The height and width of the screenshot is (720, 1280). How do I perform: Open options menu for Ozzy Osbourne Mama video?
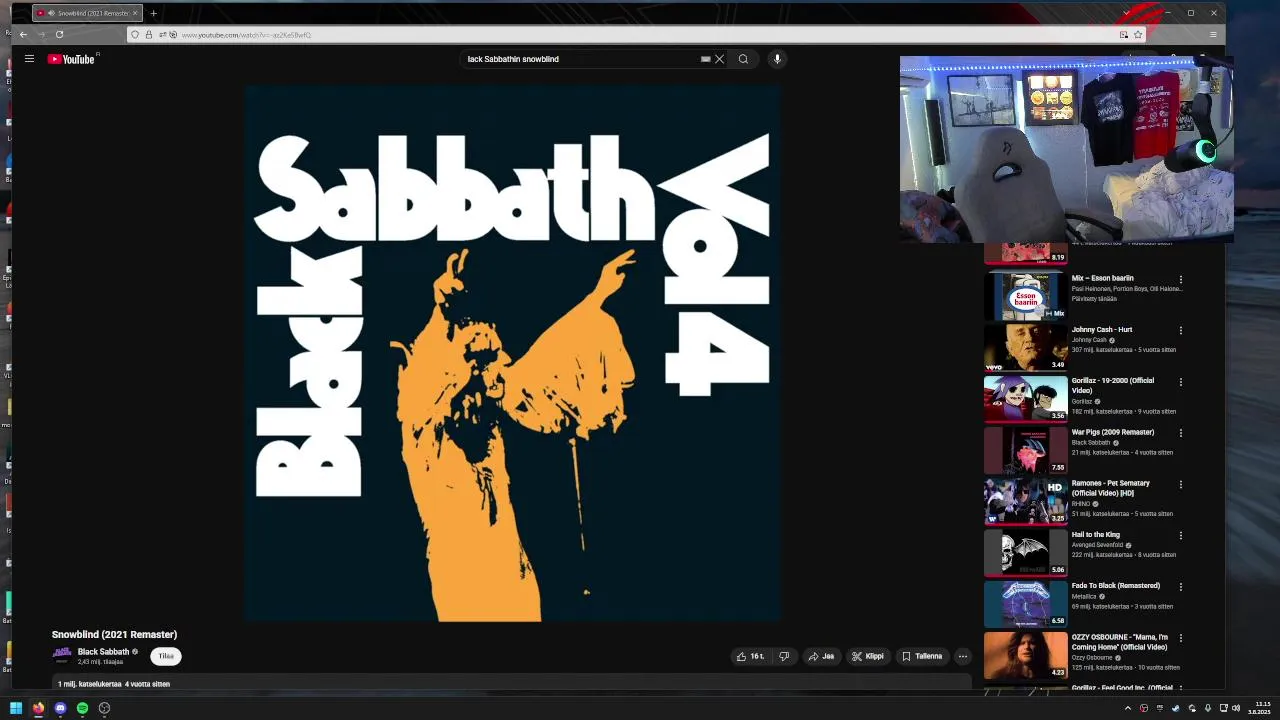[1180, 638]
